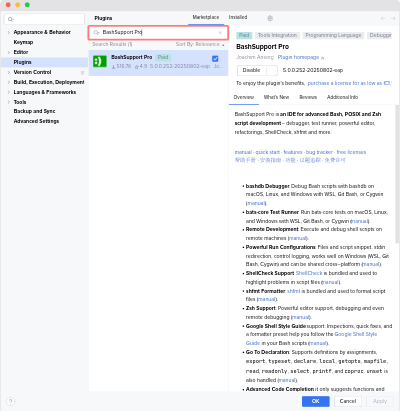Click the external link arrow after Plugin homepage
The image size is (400, 411).
tap(322, 58)
